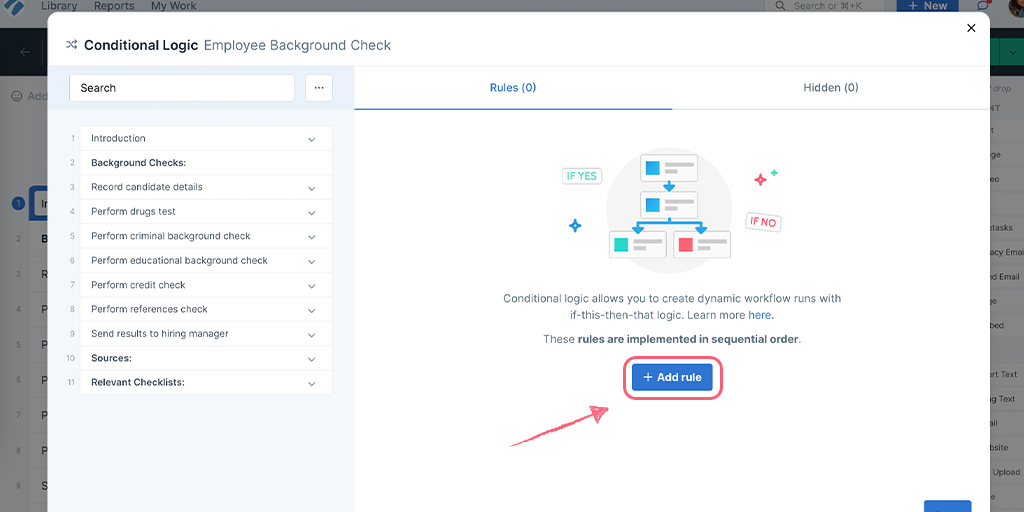Expand the Send results to hiring manager chevron
Screen dimensions: 1024x512
(312, 334)
